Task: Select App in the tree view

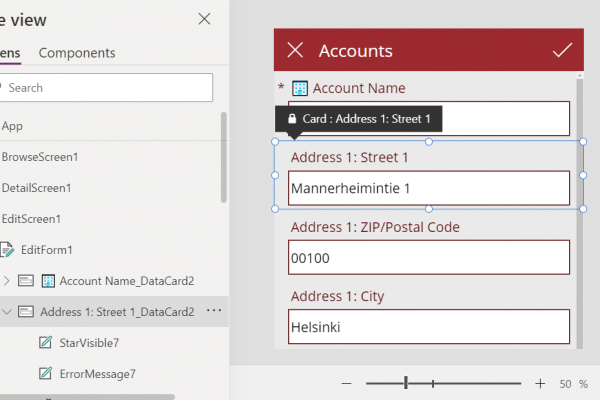Action: [x=12, y=126]
